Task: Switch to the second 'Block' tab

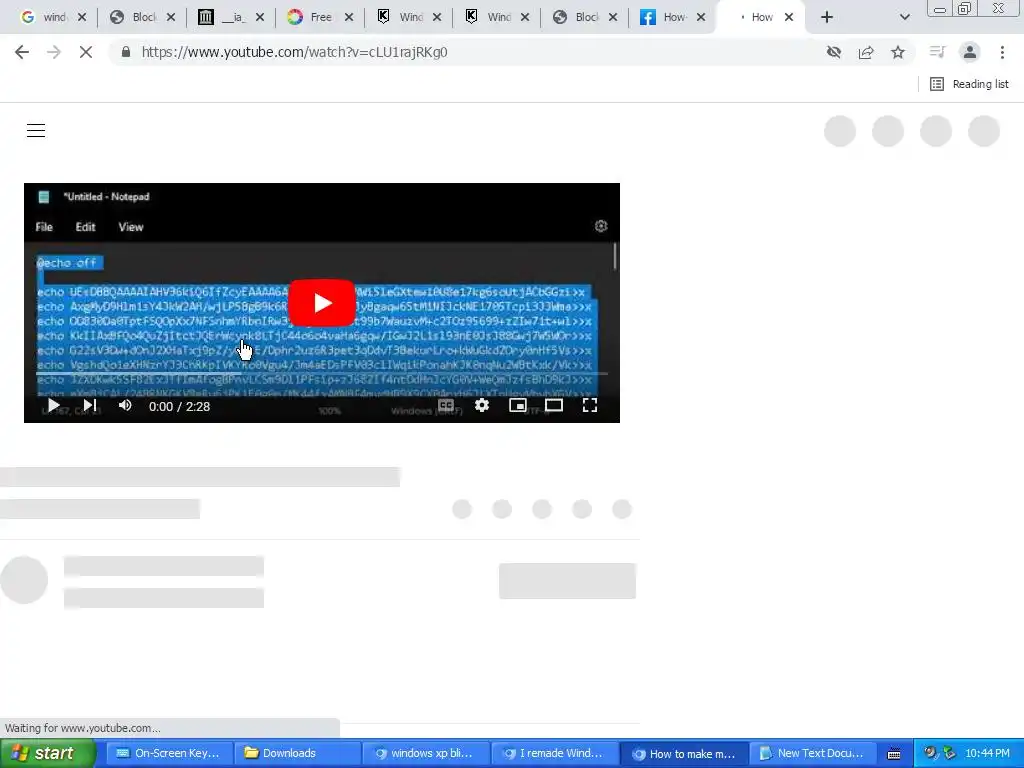Action: 585,17
